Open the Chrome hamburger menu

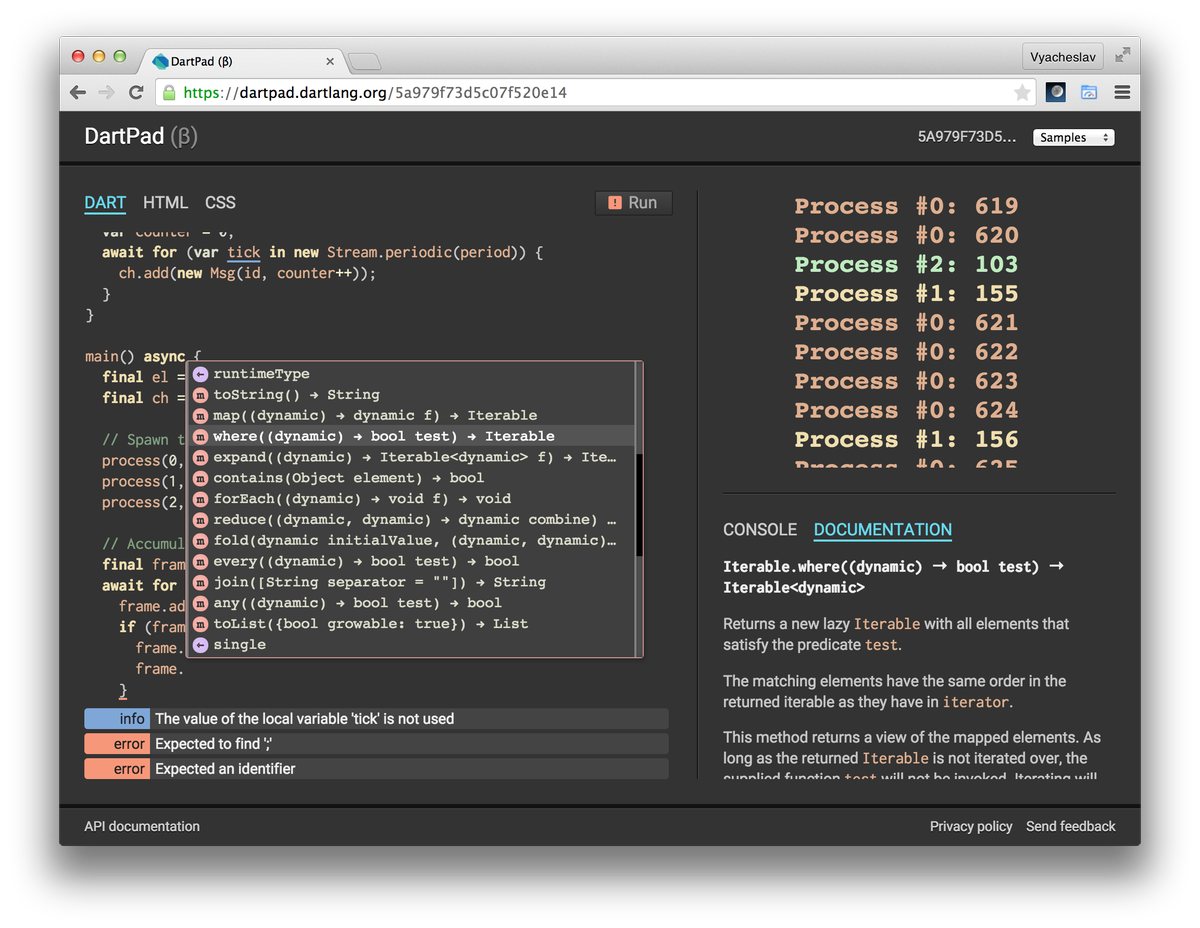1122,92
